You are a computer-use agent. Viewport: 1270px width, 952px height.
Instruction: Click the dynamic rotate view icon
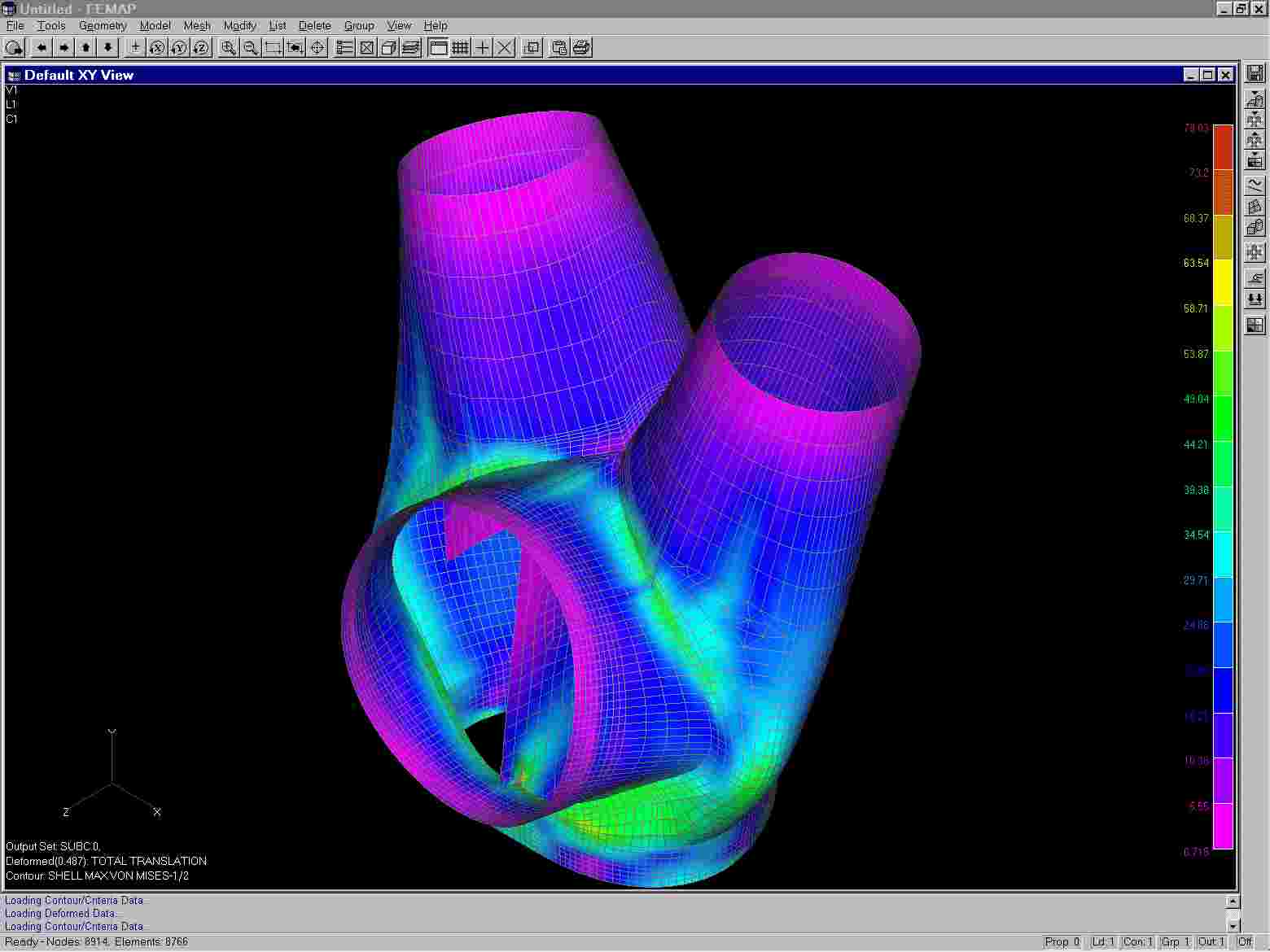tap(14, 47)
